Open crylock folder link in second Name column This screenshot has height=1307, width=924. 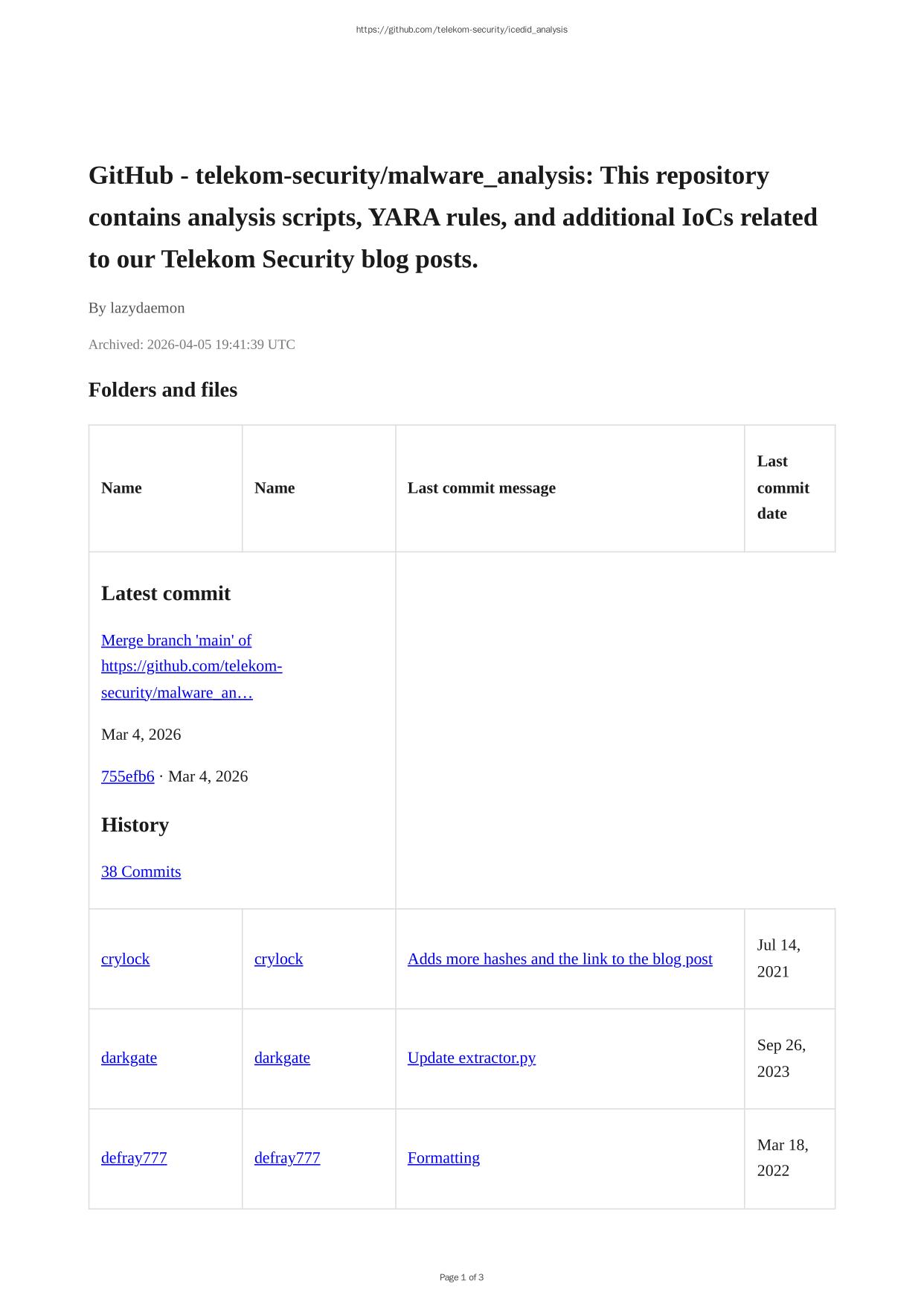278,959
